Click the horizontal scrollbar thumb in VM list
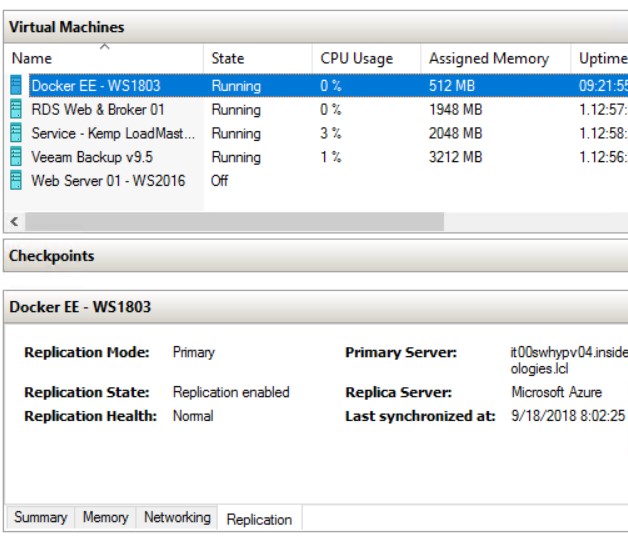The width and height of the screenshot is (628, 541). click(235, 221)
